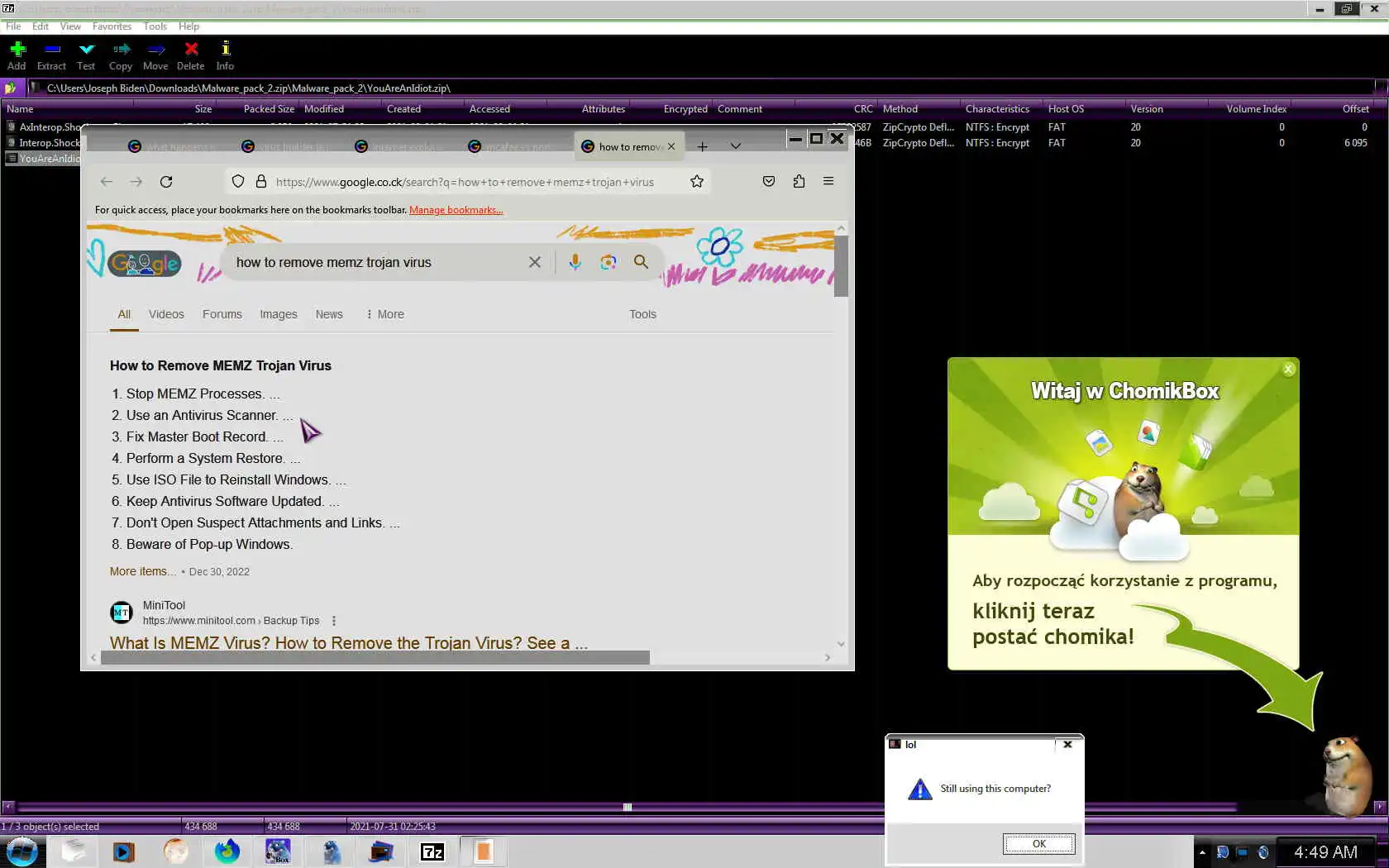The height and width of the screenshot is (868, 1389).
Task: Focus the Google search text field
Action: (376, 262)
